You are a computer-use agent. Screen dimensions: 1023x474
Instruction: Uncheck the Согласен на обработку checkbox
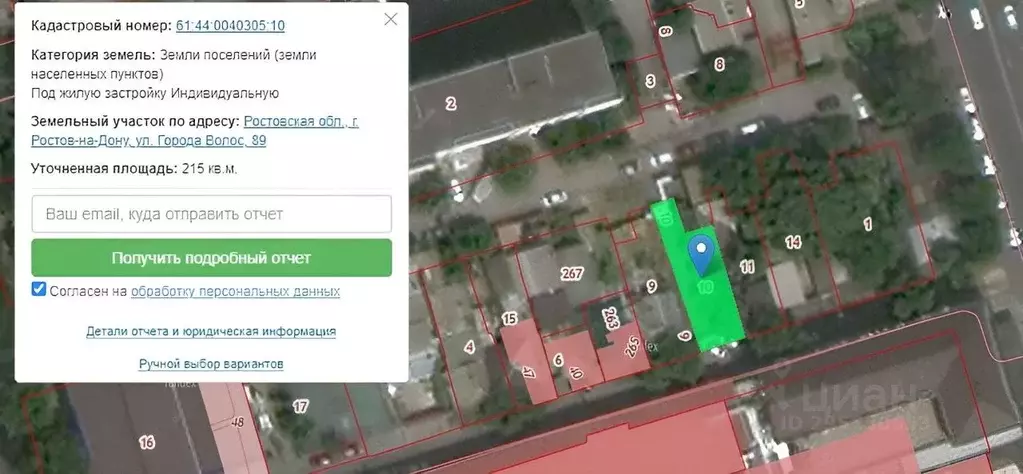(x=38, y=289)
